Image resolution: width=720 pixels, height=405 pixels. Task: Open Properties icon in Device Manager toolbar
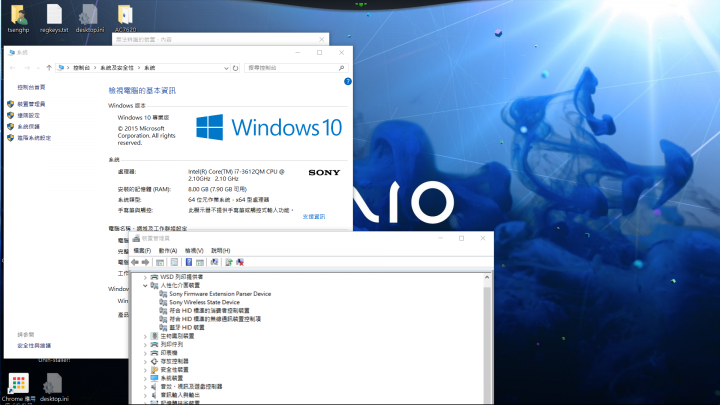tap(174, 262)
